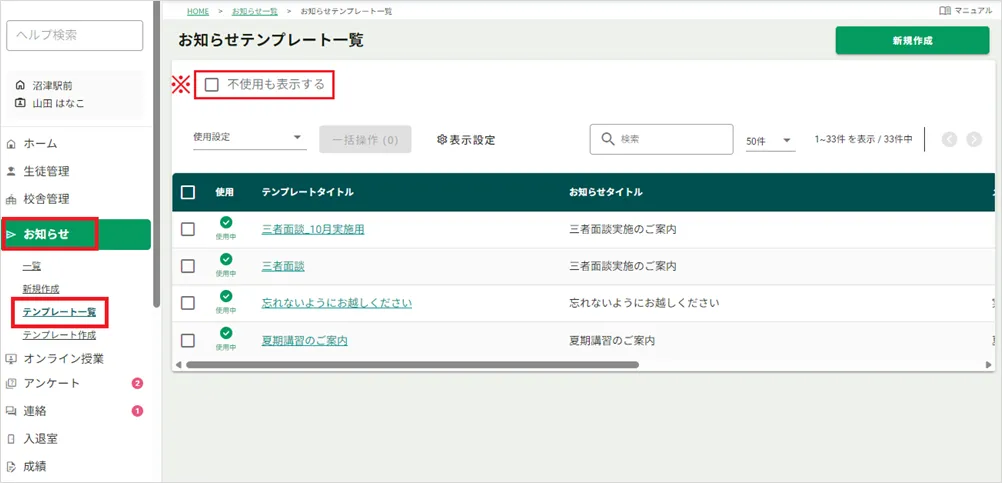Click the ホーム house icon in sidebar
Image resolution: width=1002 pixels, height=483 pixels.
[x=10, y=144]
